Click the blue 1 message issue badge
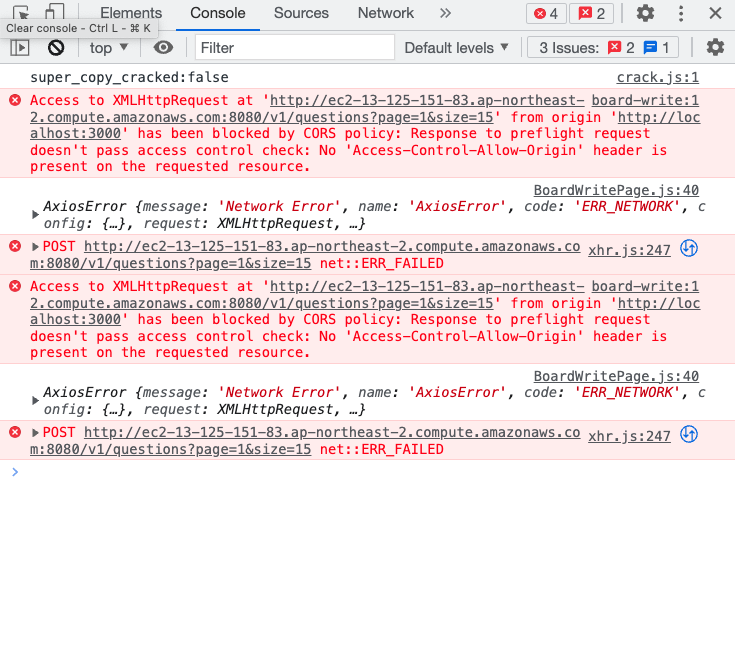This screenshot has height=656, width=735. [656, 47]
